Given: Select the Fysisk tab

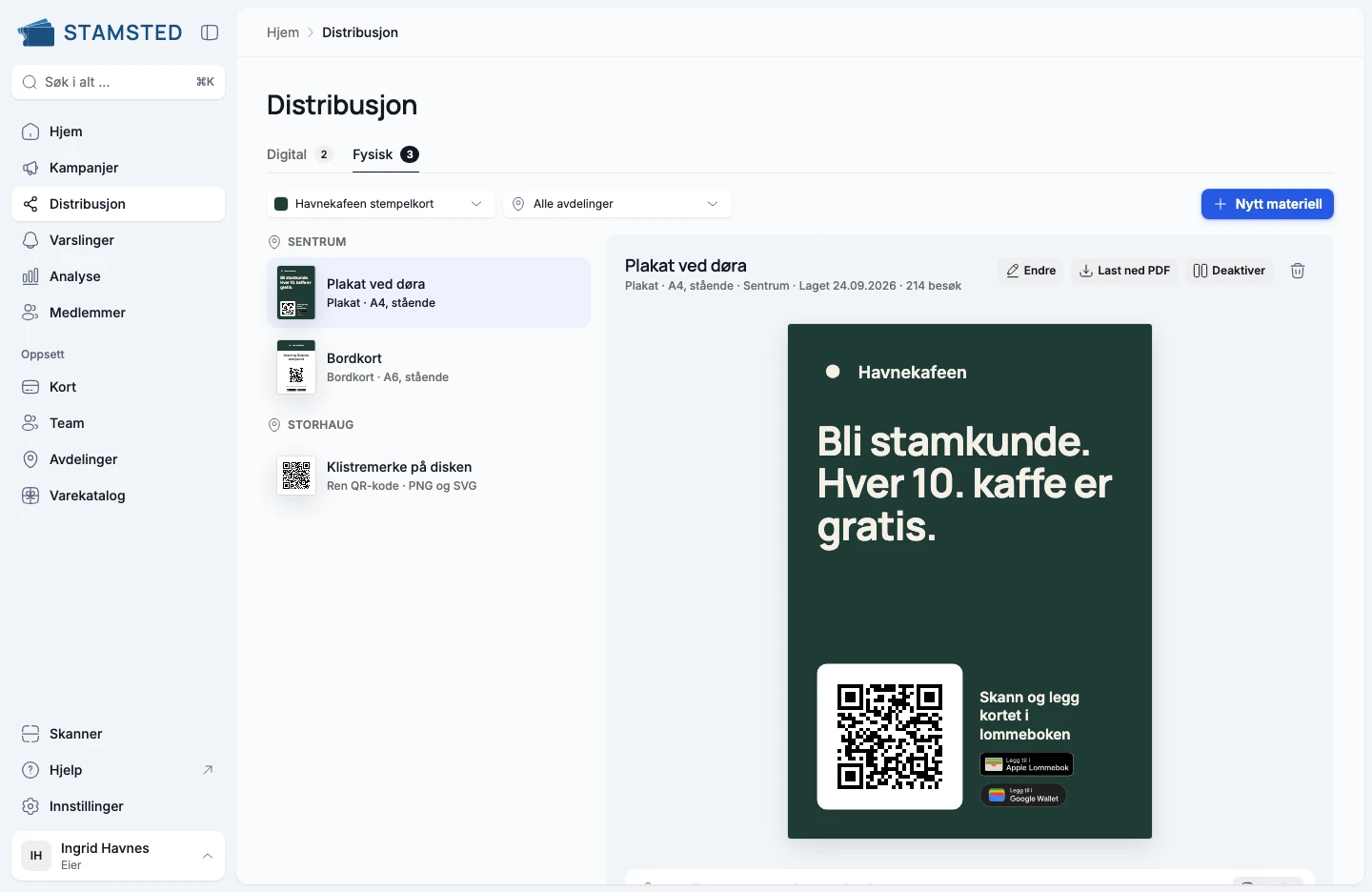Looking at the screenshot, I should (x=386, y=154).
